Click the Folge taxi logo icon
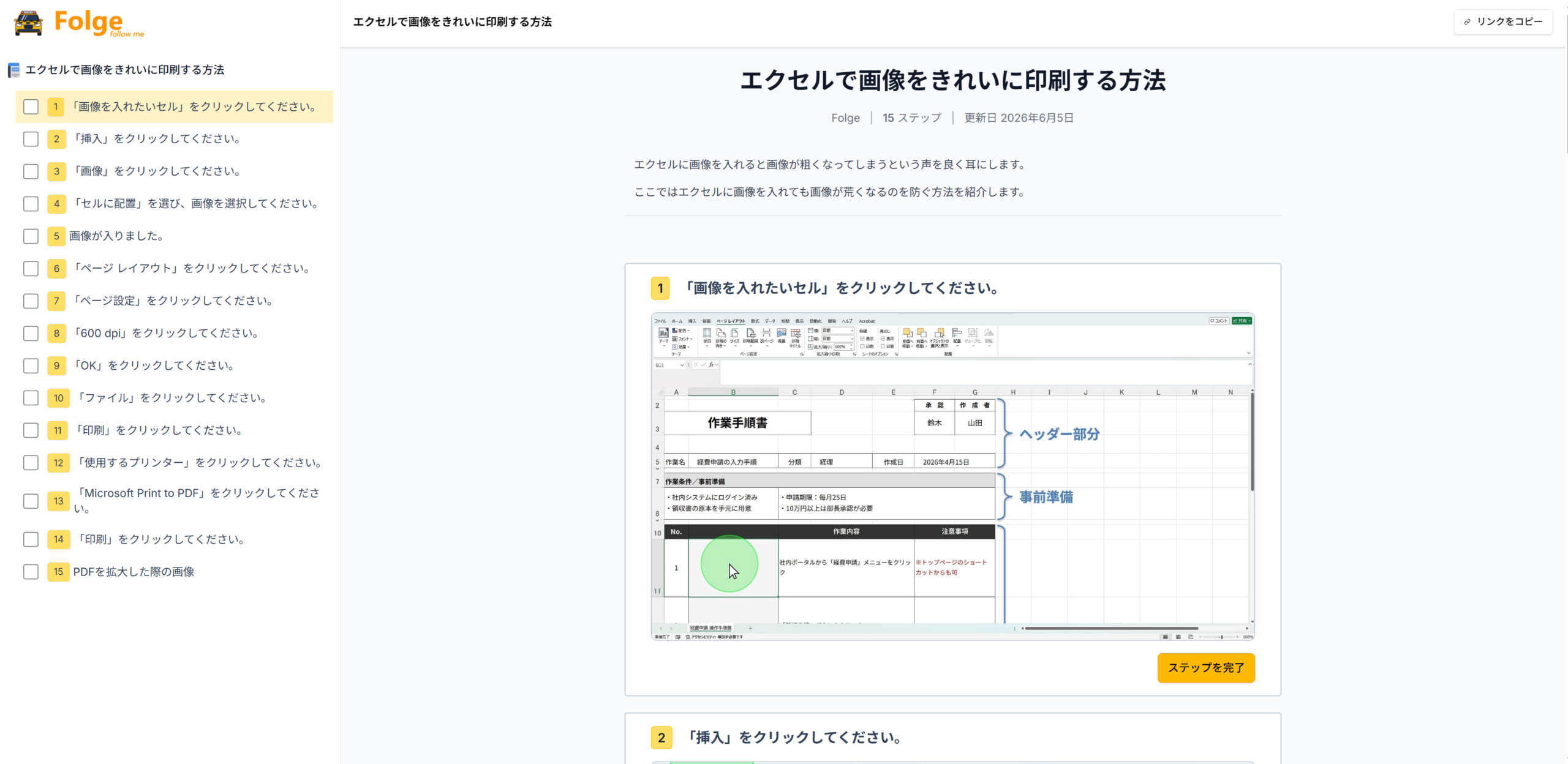This screenshot has height=764, width=1568. tap(28, 23)
